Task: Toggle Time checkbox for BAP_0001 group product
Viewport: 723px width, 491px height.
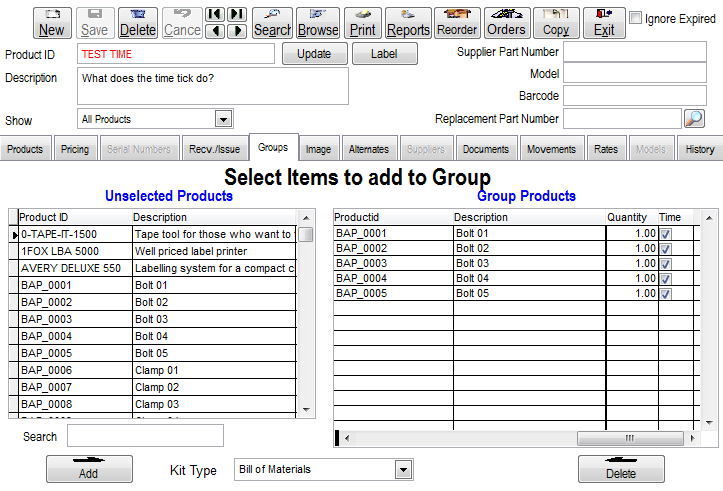Action: pos(666,234)
